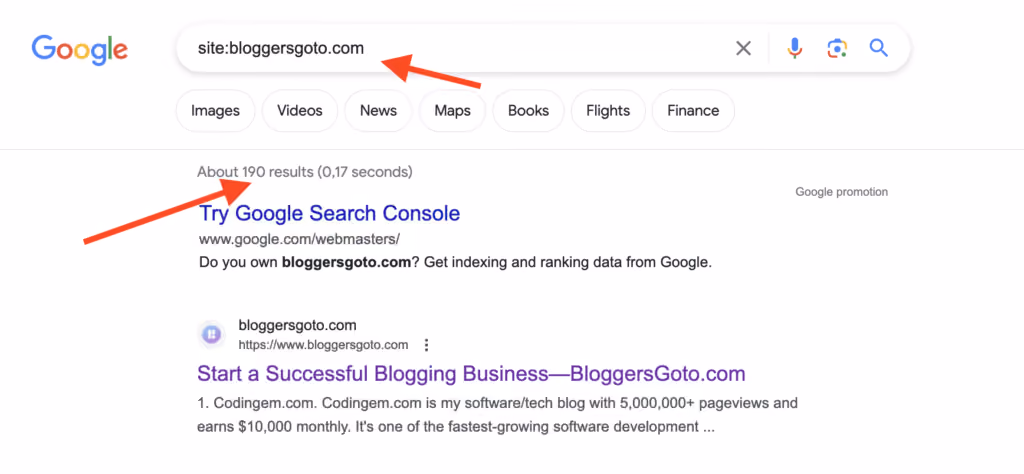This screenshot has height=474, width=1024.
Task: Click the site:bloggersgoto.com search field
Action: pyautogui.click(x=451, y=48)
